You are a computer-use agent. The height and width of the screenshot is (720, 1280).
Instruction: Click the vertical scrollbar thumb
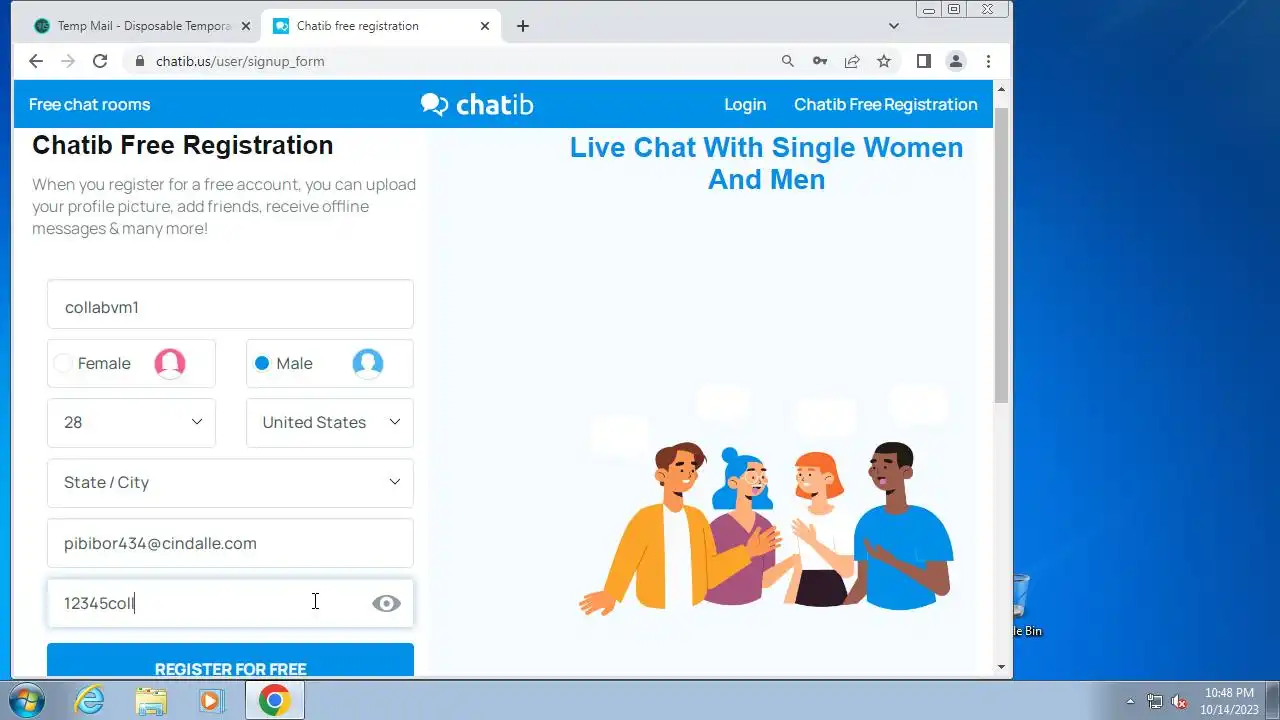tap(1001, 254)
